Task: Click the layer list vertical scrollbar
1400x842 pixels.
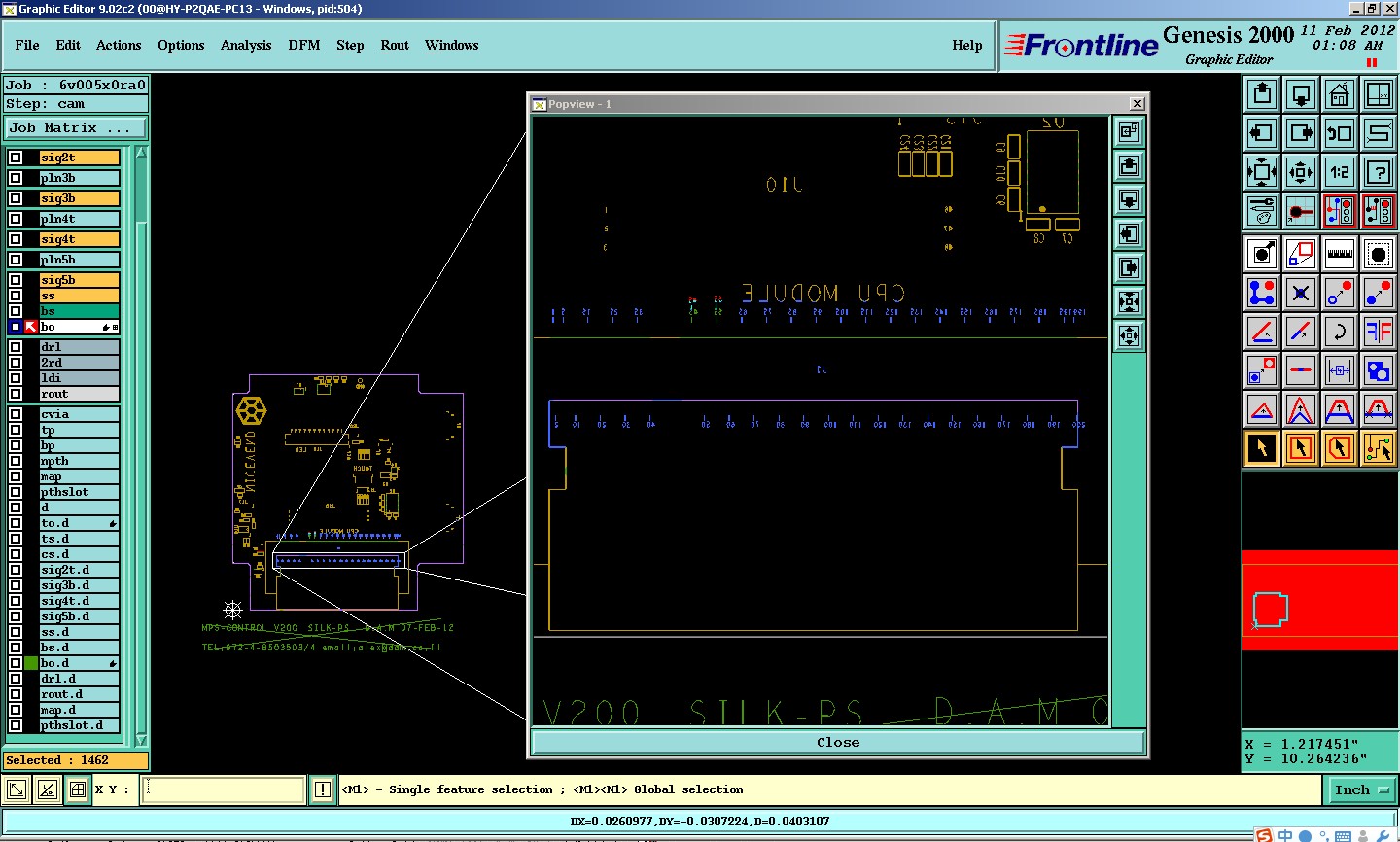Action: (x=141, y=446)
